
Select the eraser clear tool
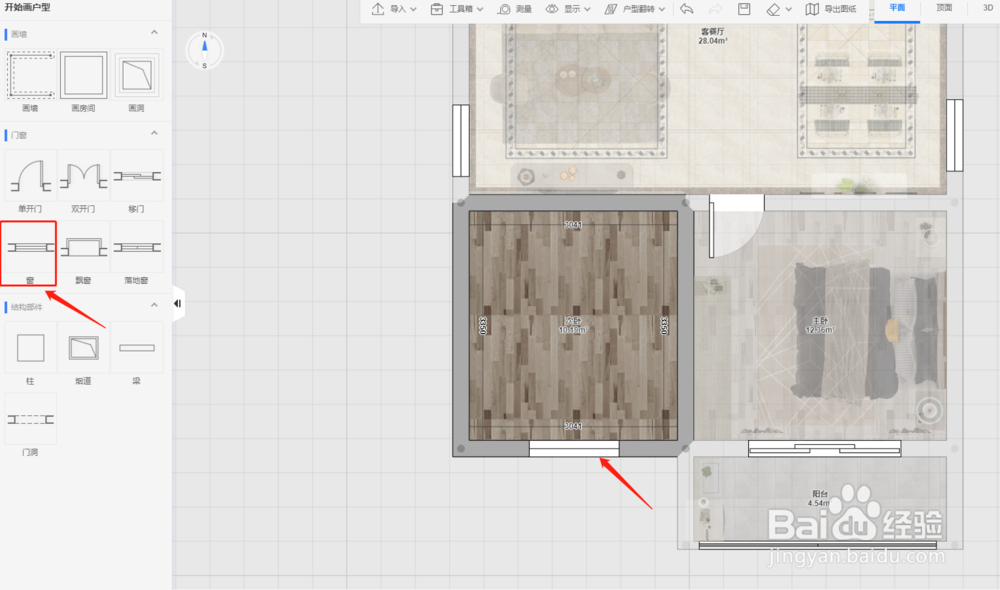(x=773, y=9)
